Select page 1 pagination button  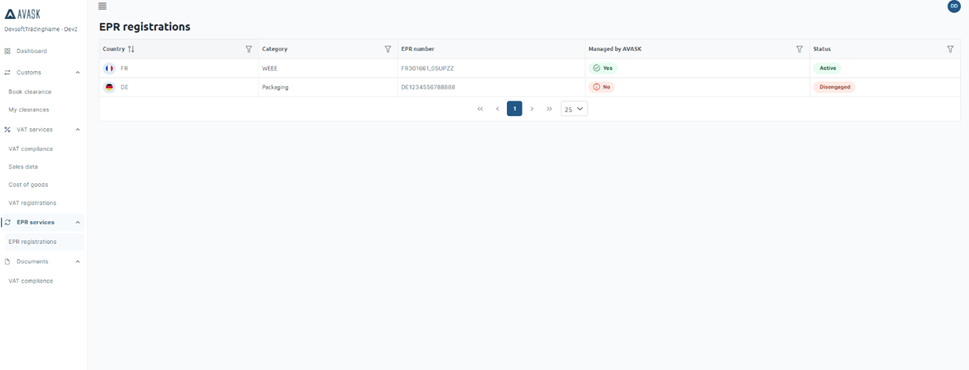point(515,109)
